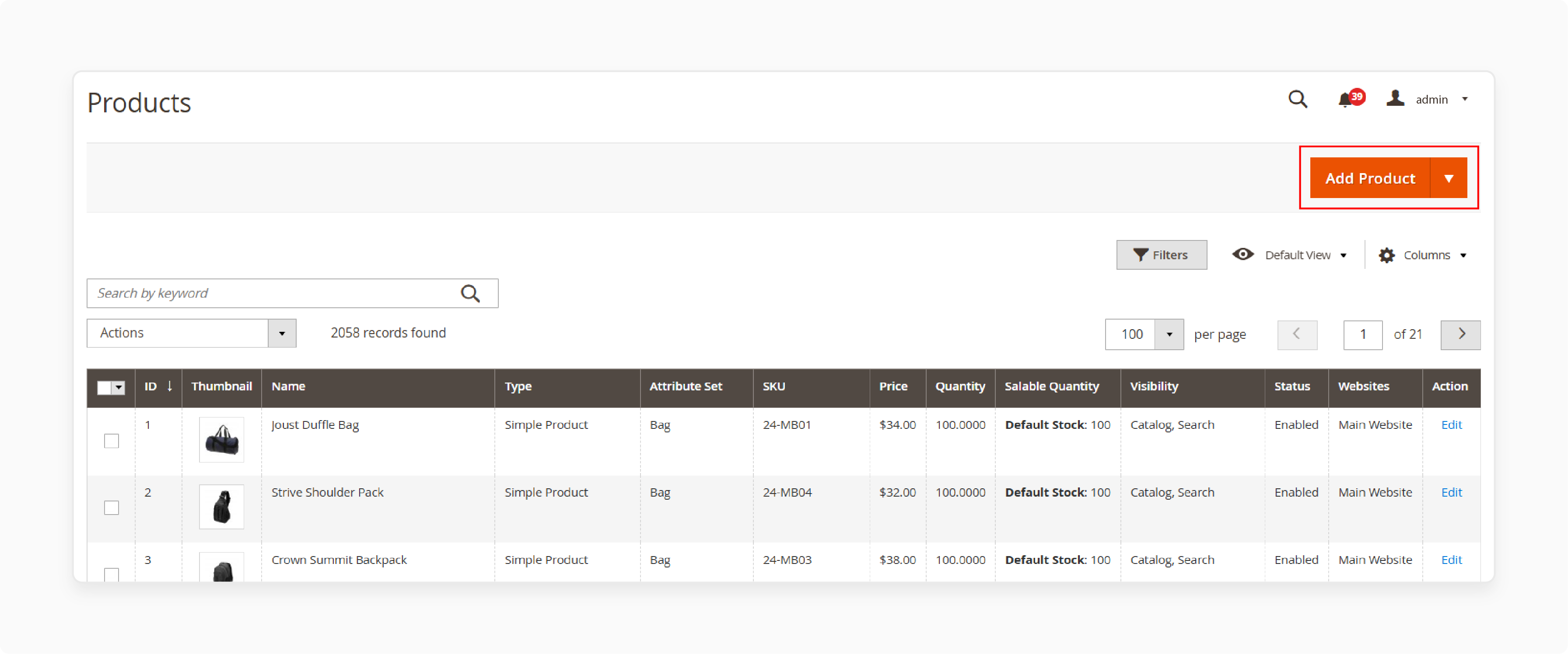Viewport: 1568px width, 654px height.
Task: Check the Strive Shoulder Pack row checkbox
Action: [112, 507]
